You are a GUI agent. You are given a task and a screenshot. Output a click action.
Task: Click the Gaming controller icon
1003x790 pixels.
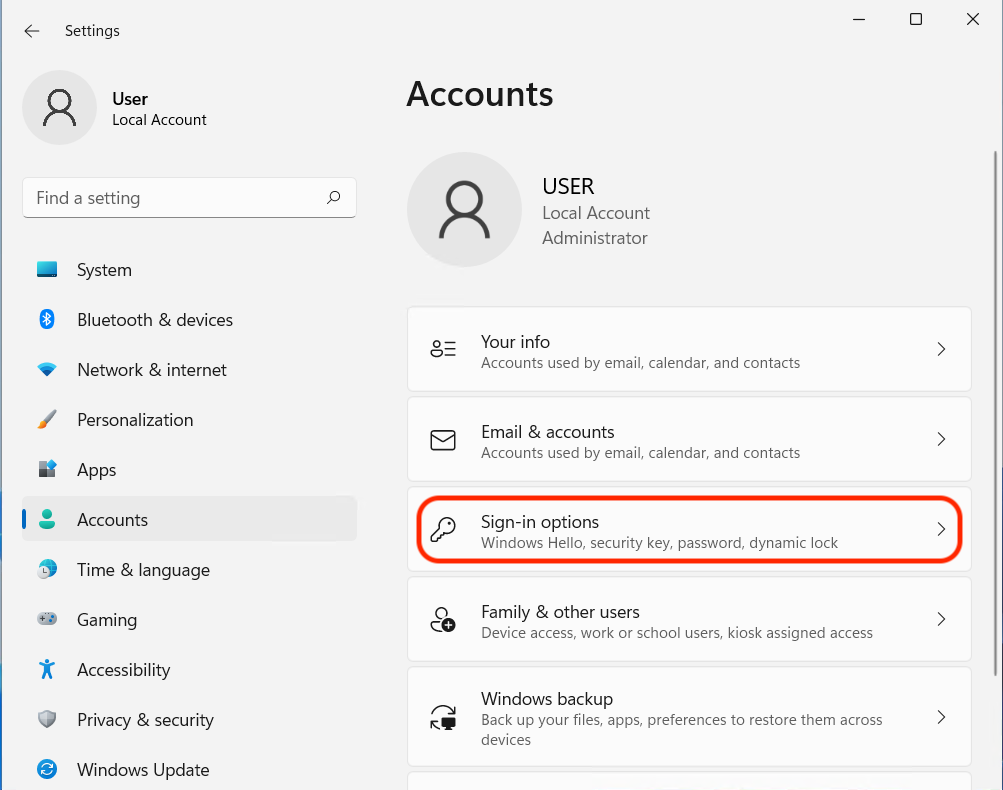47,620
